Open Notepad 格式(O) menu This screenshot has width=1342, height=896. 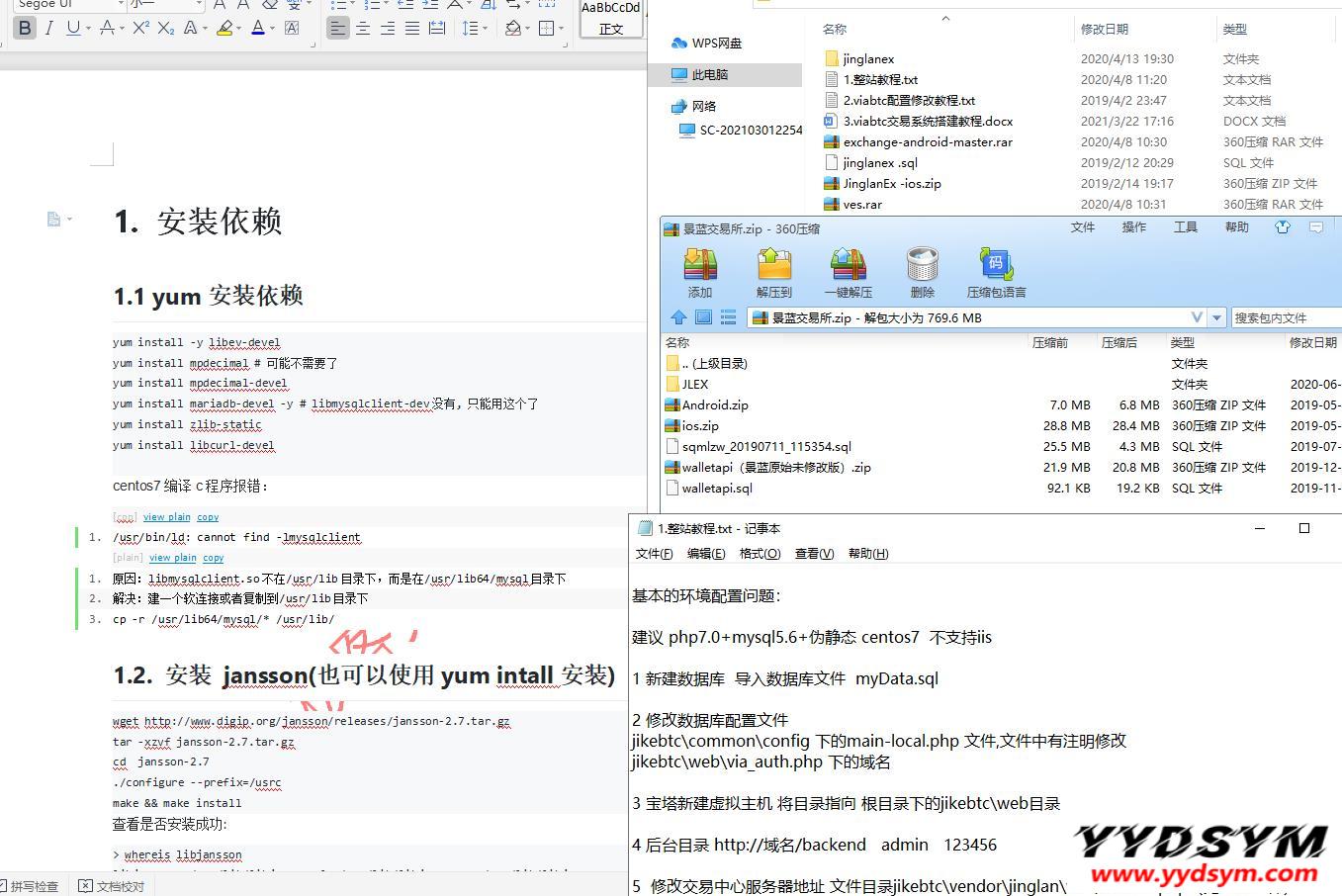pos(760,554)
